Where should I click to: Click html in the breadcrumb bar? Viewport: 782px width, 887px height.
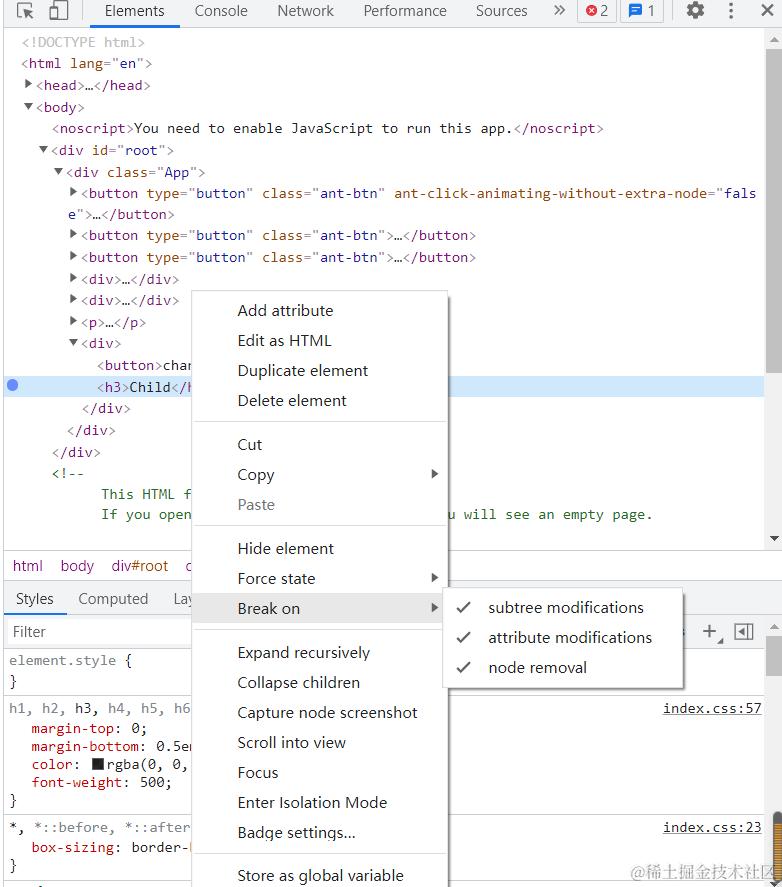[28, 566]
